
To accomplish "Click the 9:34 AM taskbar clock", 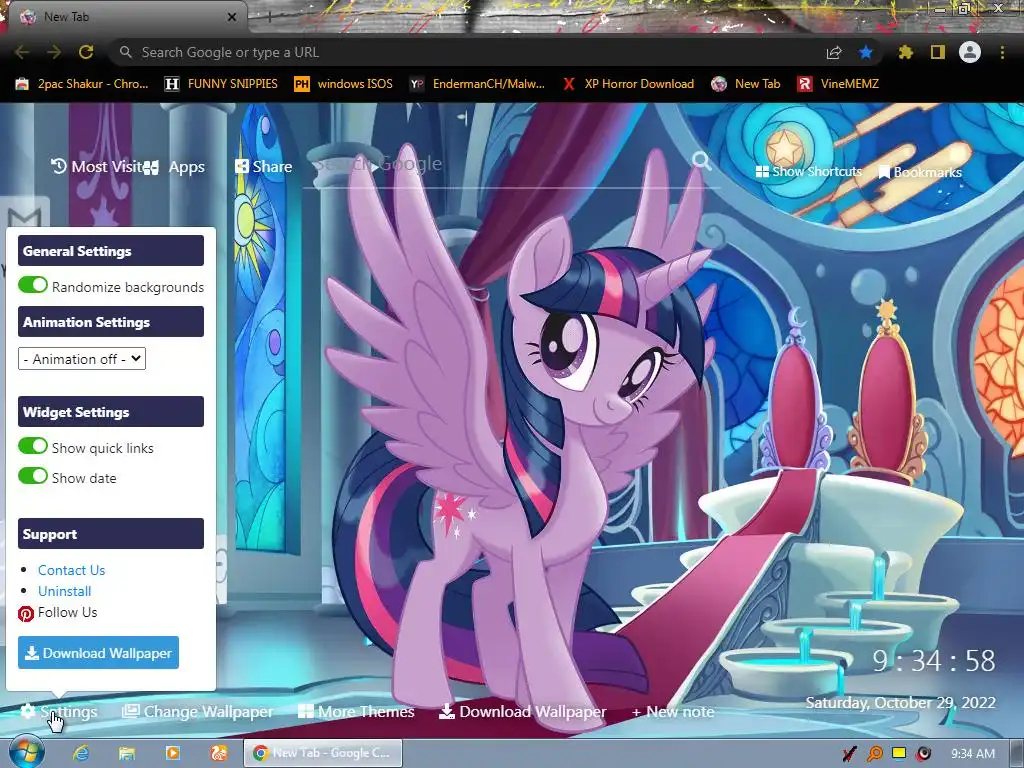I will point(973,754).
